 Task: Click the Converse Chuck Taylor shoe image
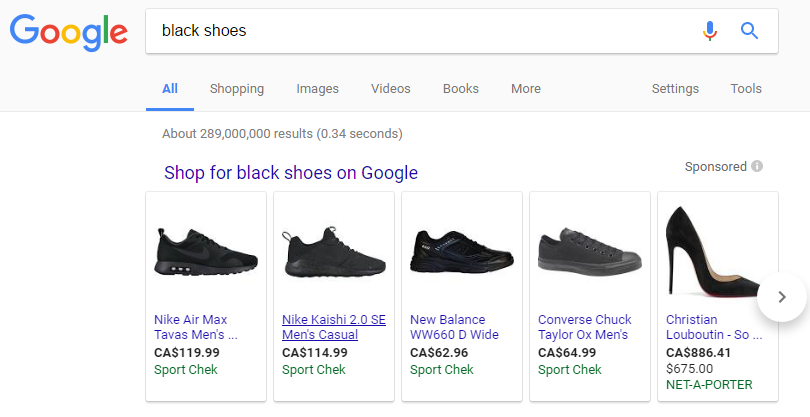589,253
